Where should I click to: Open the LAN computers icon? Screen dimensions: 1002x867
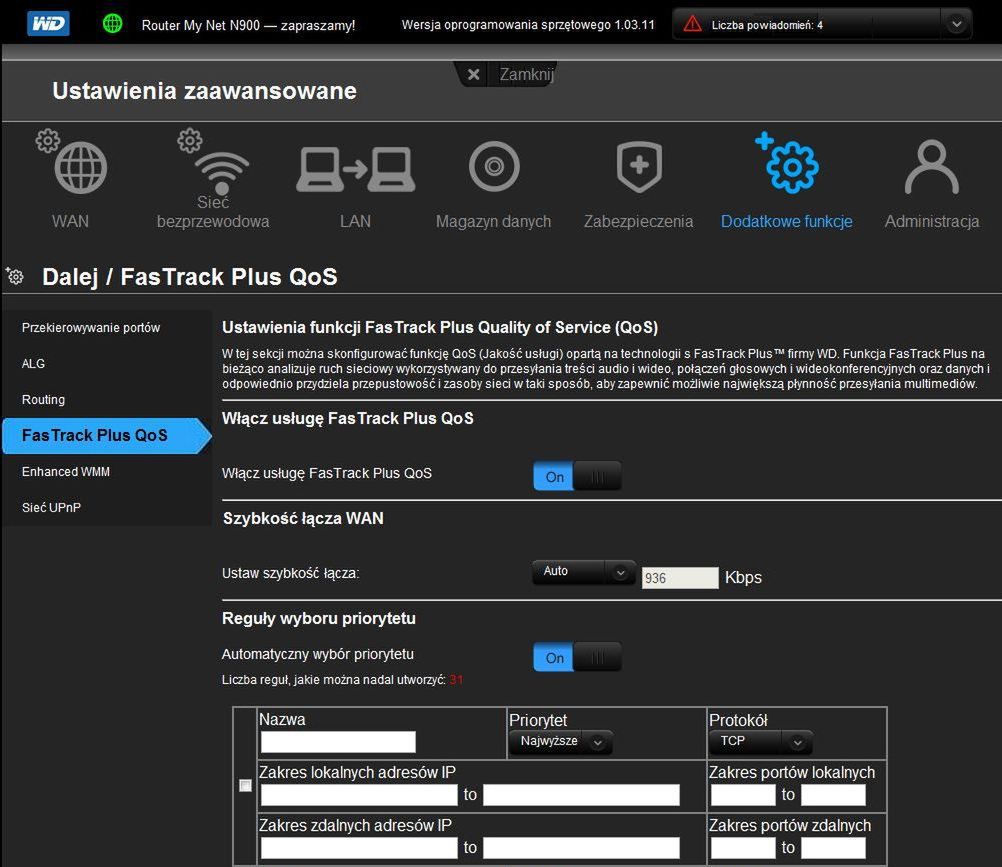[x=356, y=169]
